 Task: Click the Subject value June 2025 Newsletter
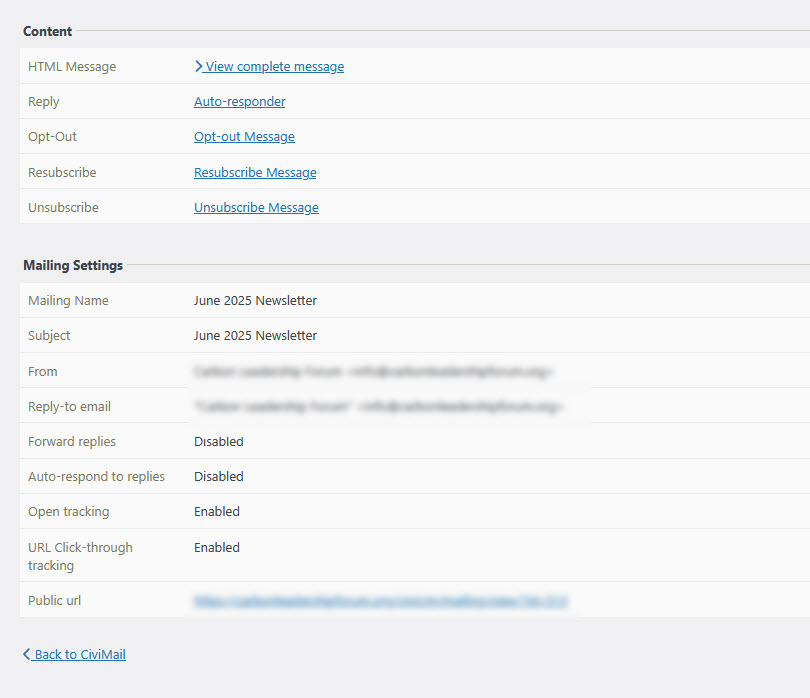(255, 336)
